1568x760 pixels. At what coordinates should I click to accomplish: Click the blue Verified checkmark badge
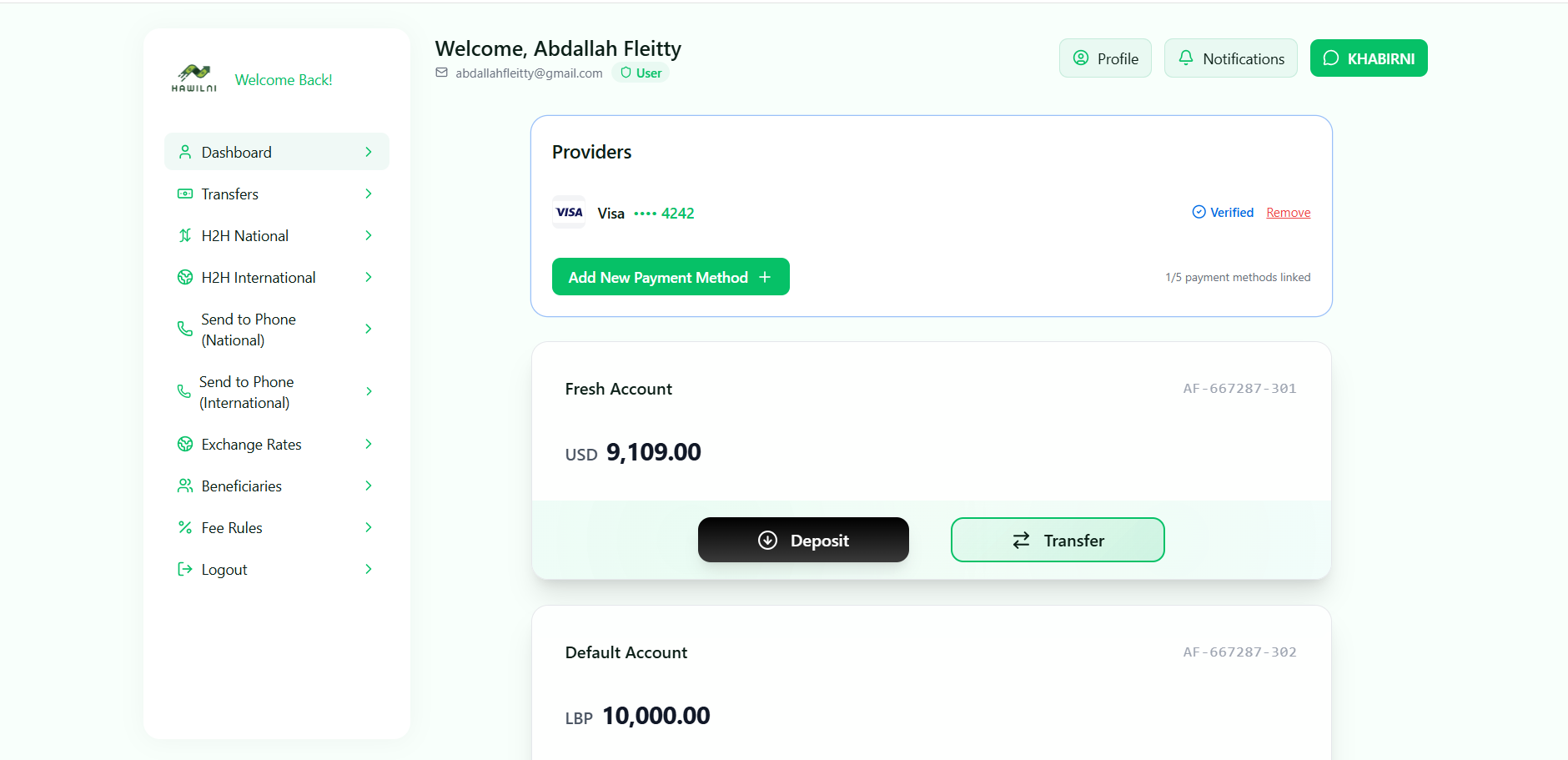(1223, 213)
